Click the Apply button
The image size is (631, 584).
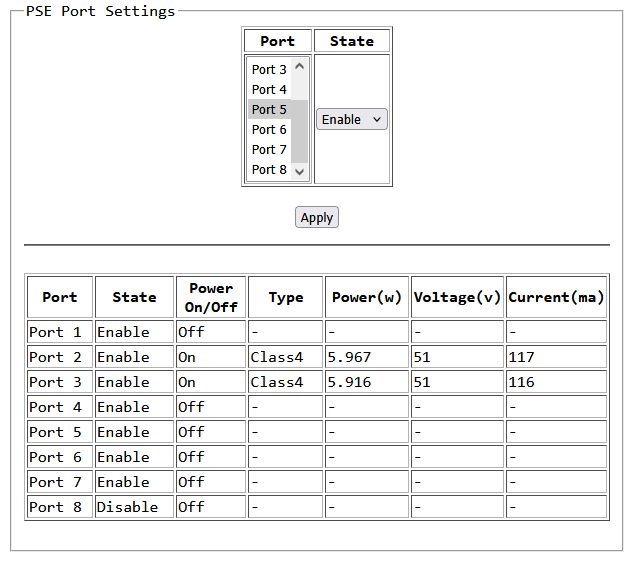pyautogui.click(x=317, y=217)
